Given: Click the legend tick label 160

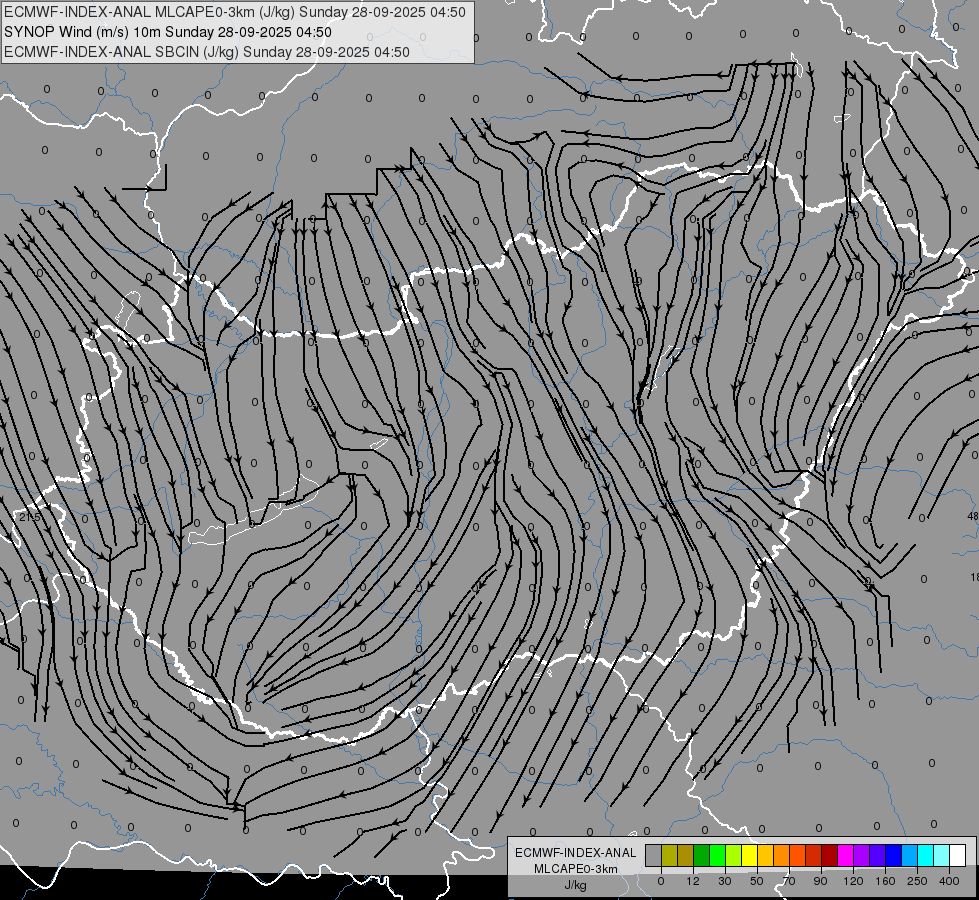Looking at the screenshot, I should point(885,881).
